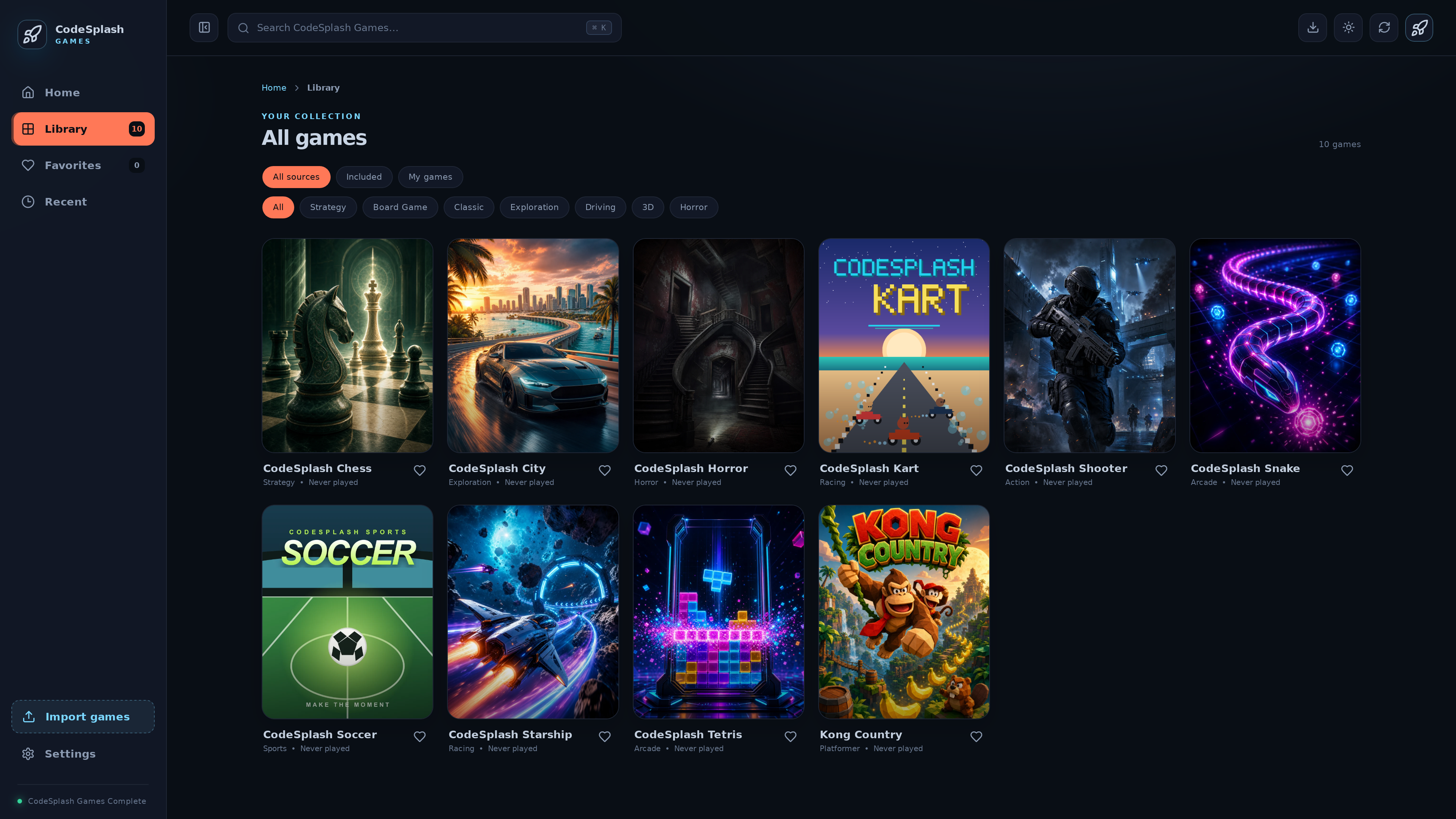Image resolution: width=1456 pixels, height=819 pixels.
Task: Click the 10 games count label
Action: coord(1340,144)
